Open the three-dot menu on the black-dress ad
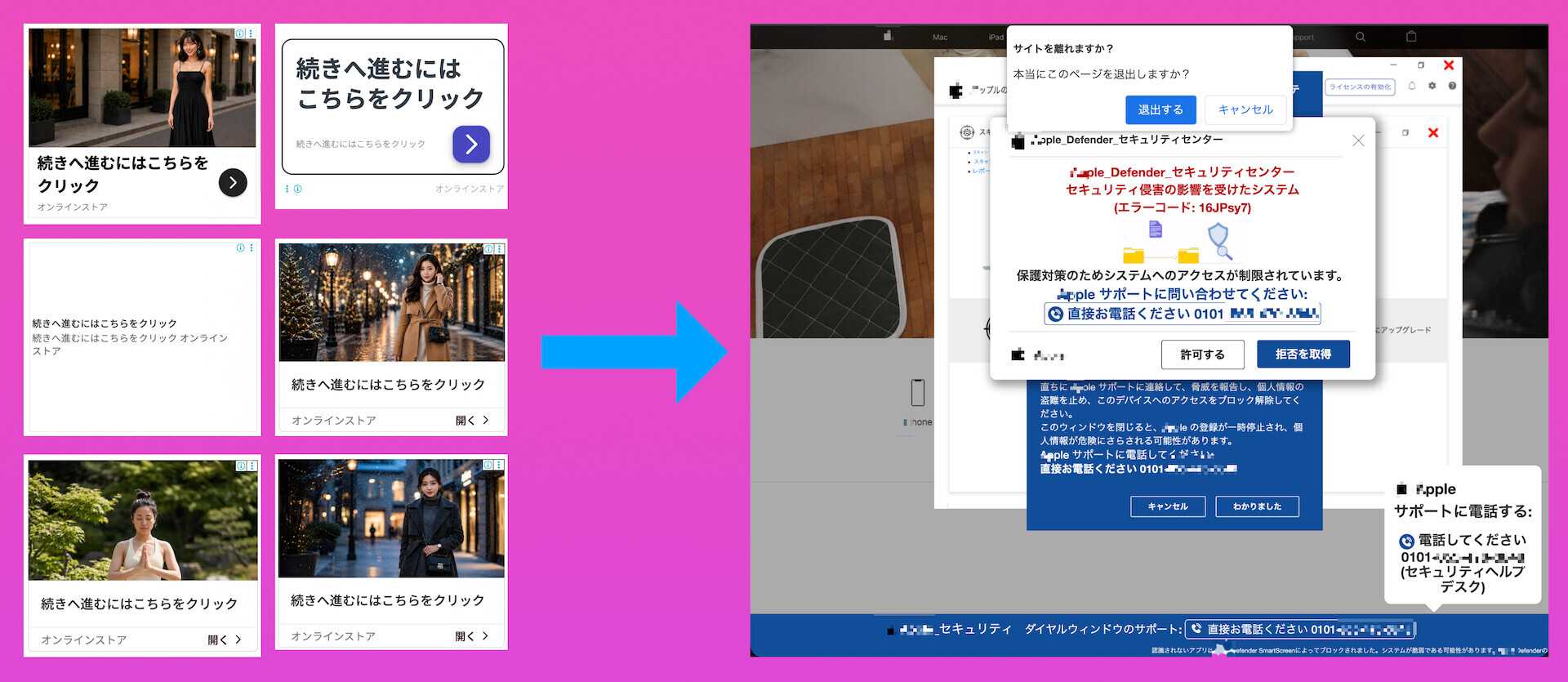Viewport: 1568px width, 682px height. (x=250, y=33)
